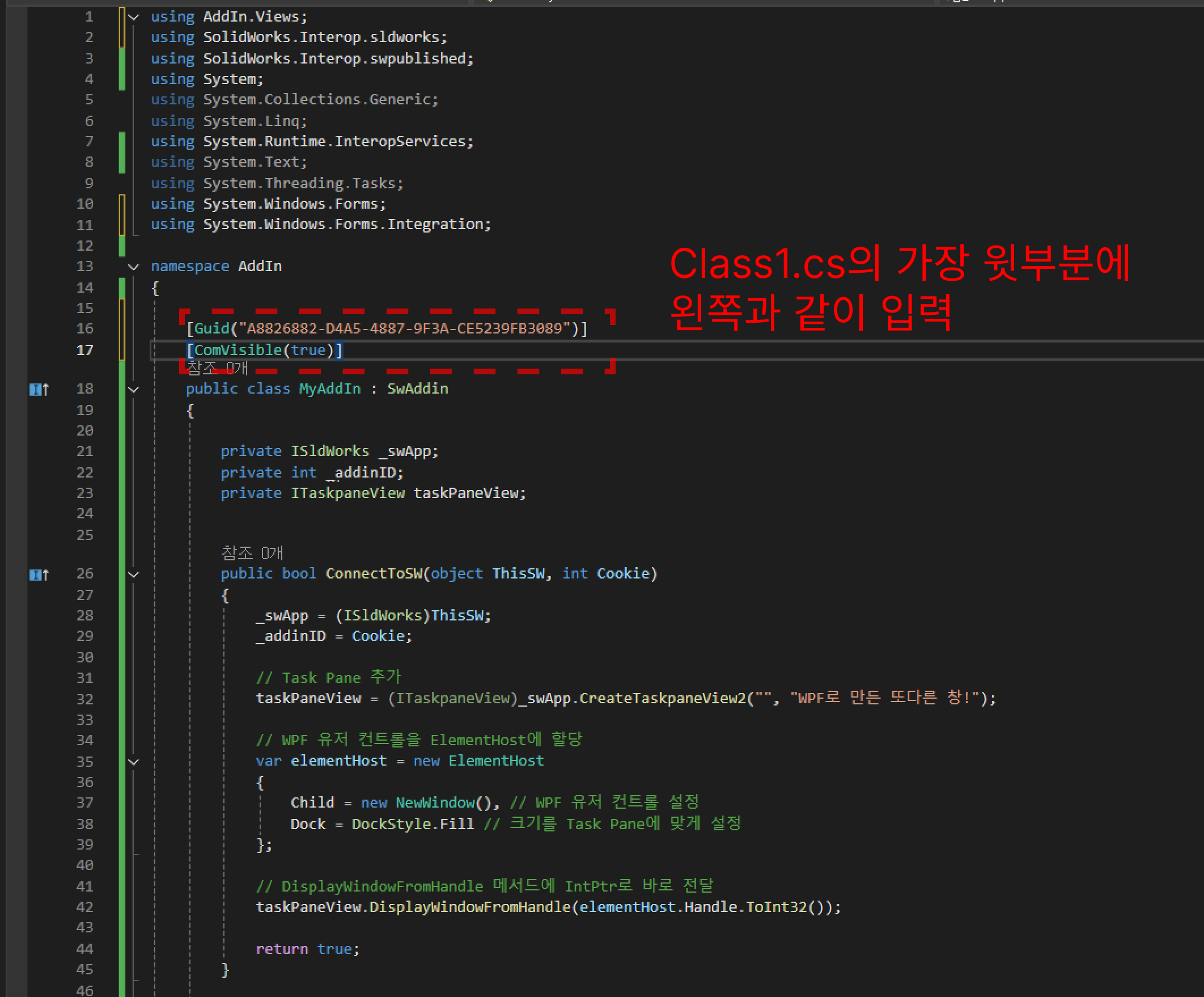Click the _addinID field declaration
This screenshot has height=997, width=1204.
coord(312,472)
